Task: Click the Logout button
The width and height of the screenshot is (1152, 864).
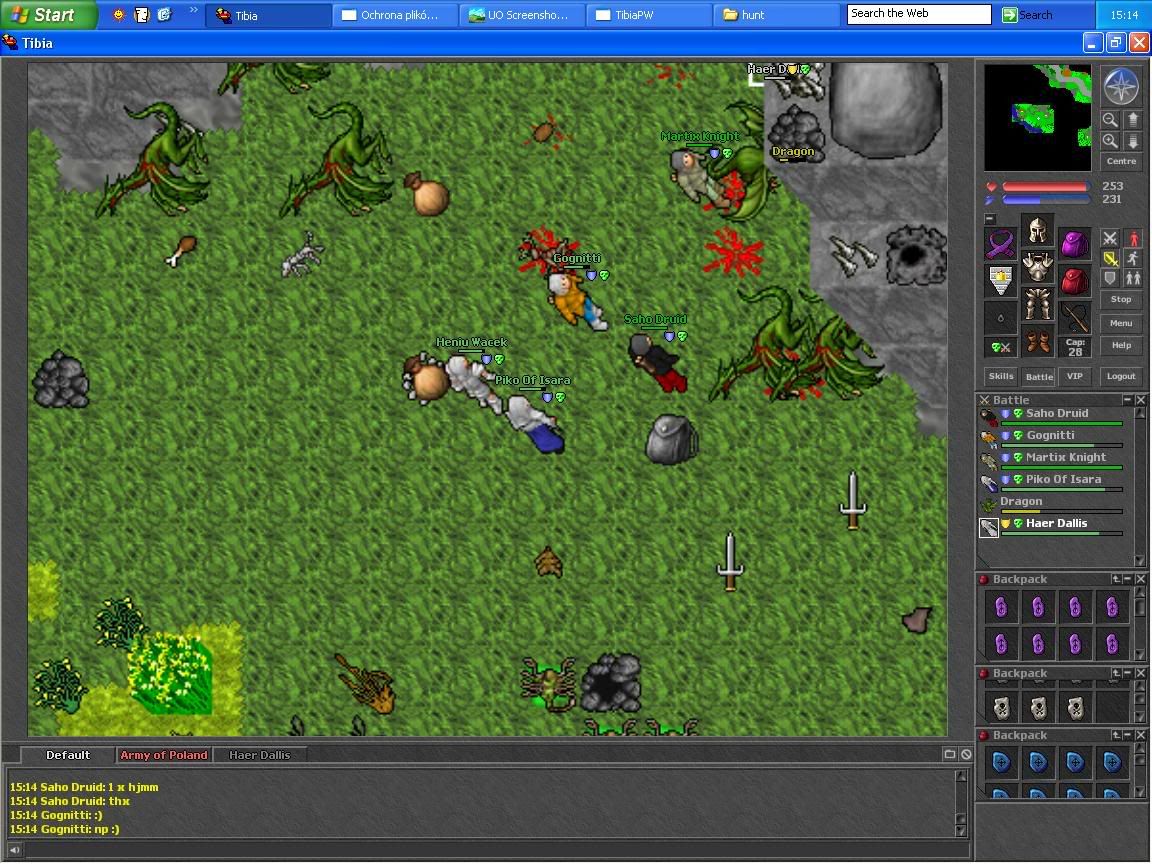Action: click(1121, 376)
